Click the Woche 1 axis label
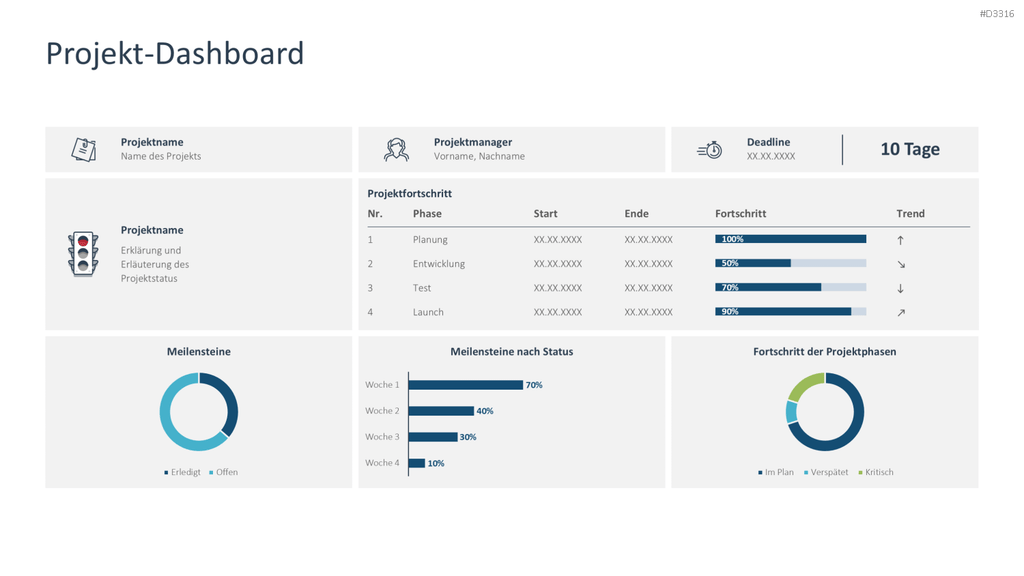1024x576 pixels. [x=382, y=385]
